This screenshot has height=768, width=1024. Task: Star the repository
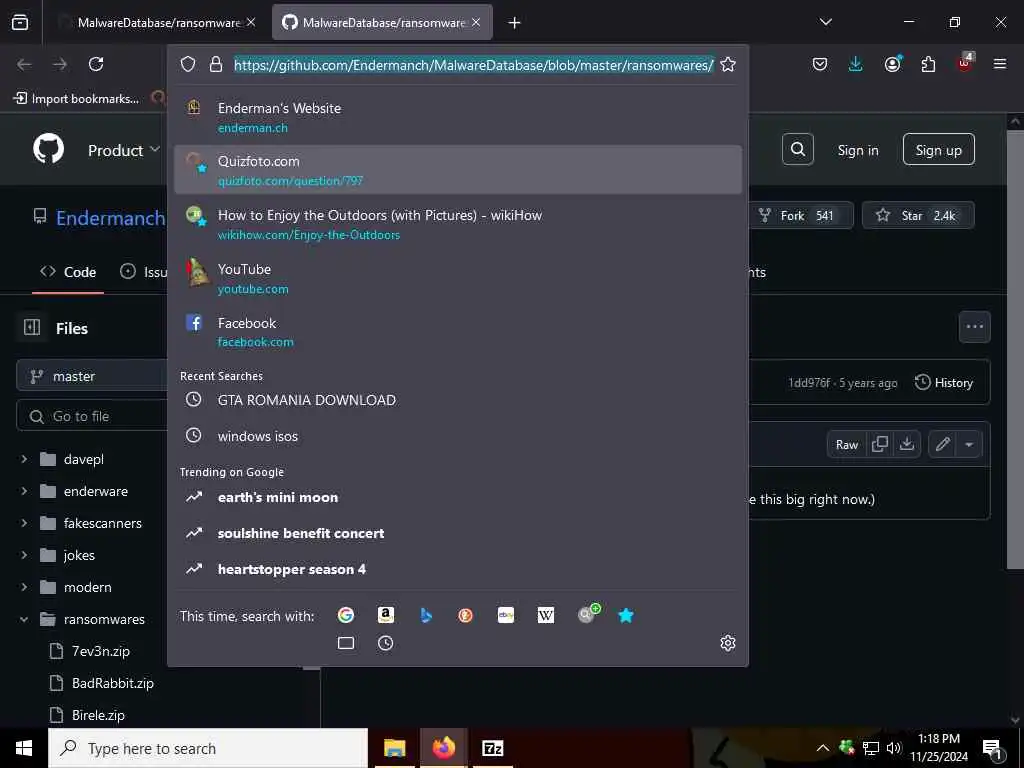click(918, 216)
